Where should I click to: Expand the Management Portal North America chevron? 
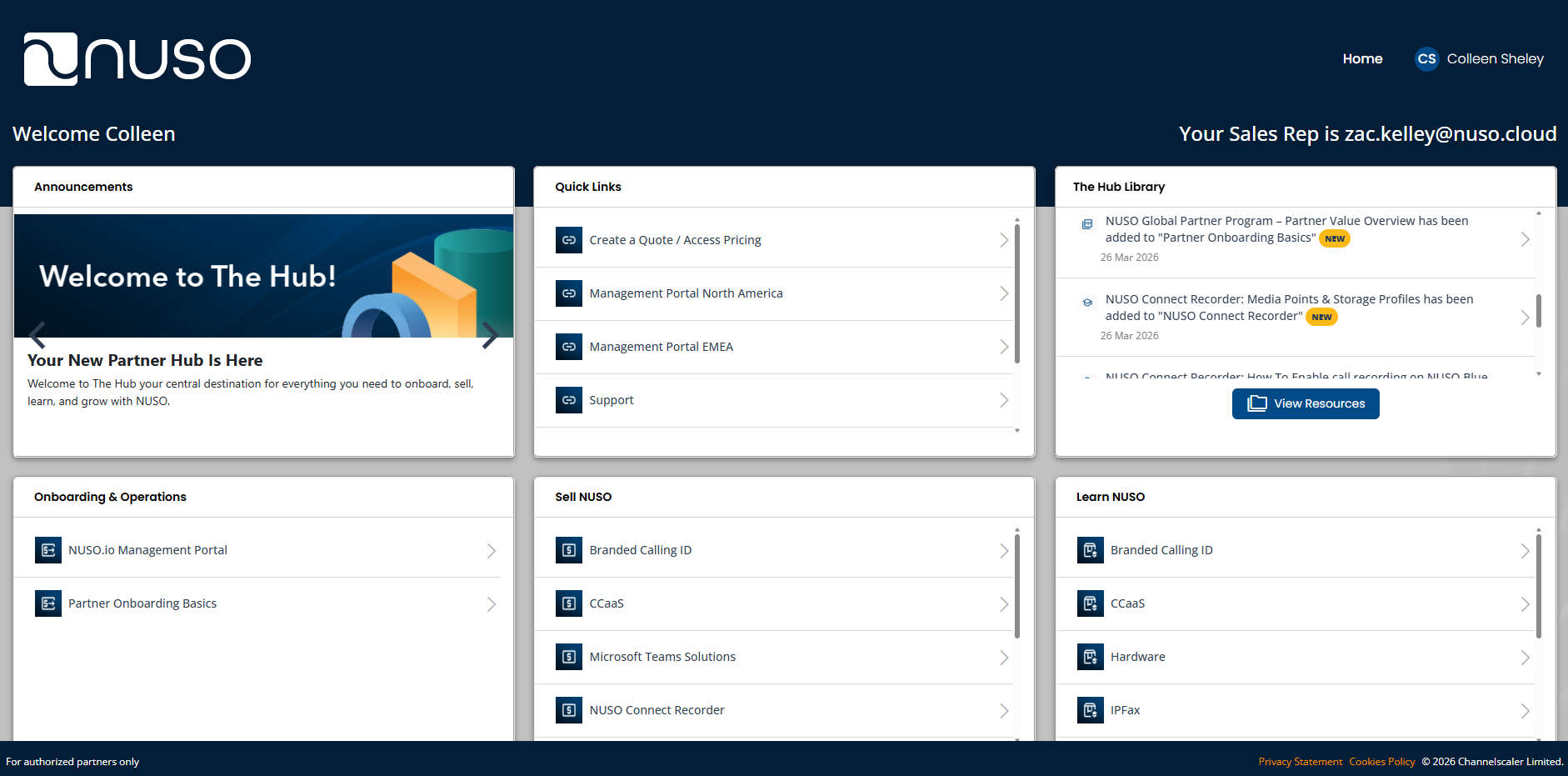[x=1004, y=293]
